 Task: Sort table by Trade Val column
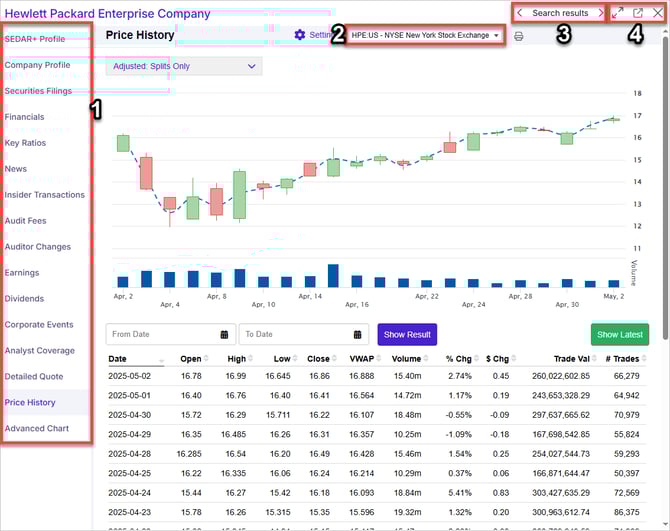point(575,359)
